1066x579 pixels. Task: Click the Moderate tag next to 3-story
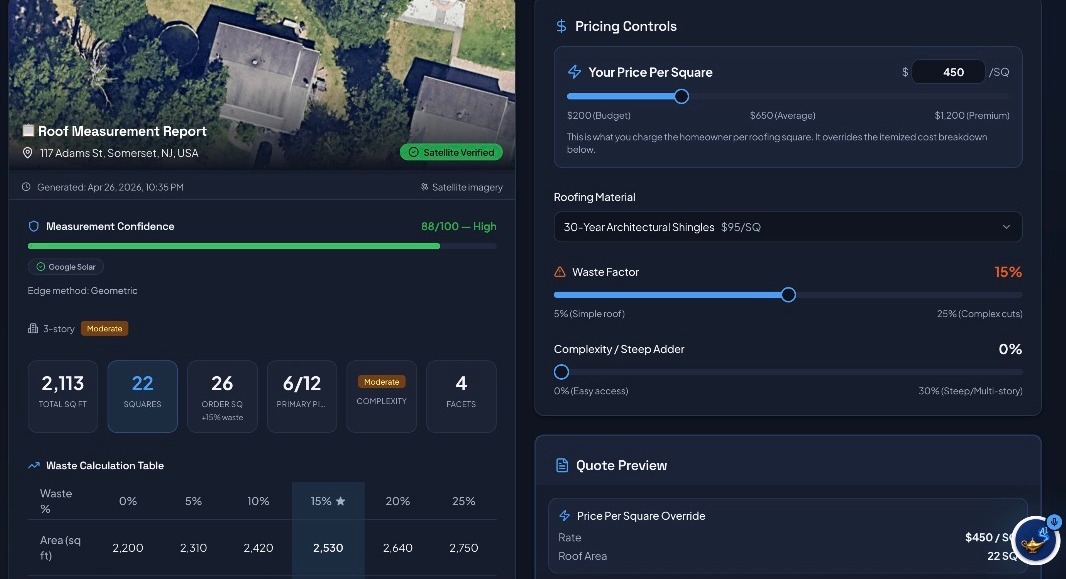tap(105, 328)
